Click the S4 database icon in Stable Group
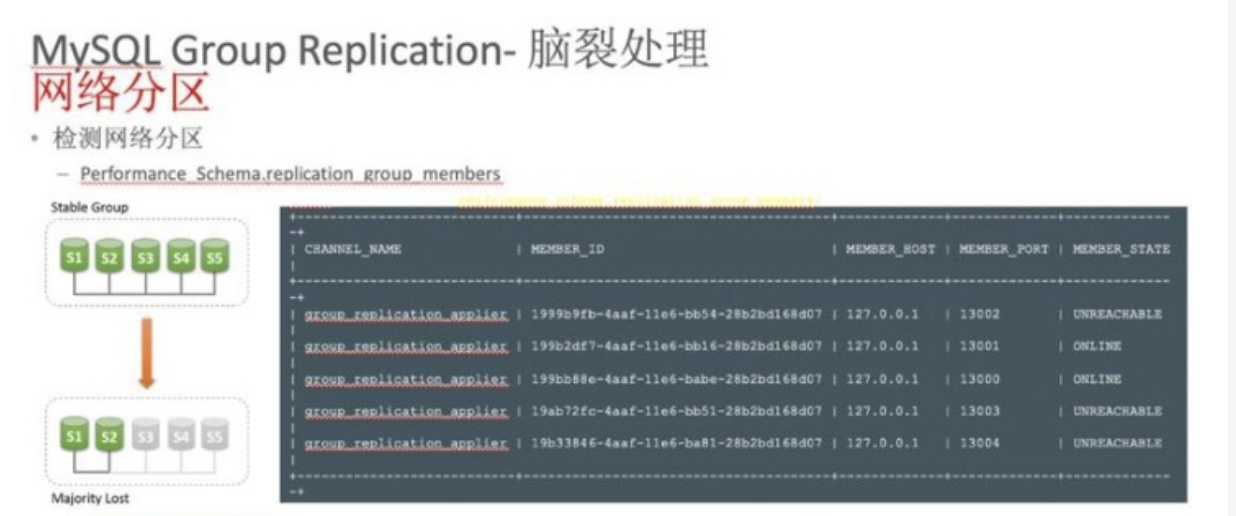The height and width of the screenshot is (516, 1236). pyautogui.click(x=180, y=256)
